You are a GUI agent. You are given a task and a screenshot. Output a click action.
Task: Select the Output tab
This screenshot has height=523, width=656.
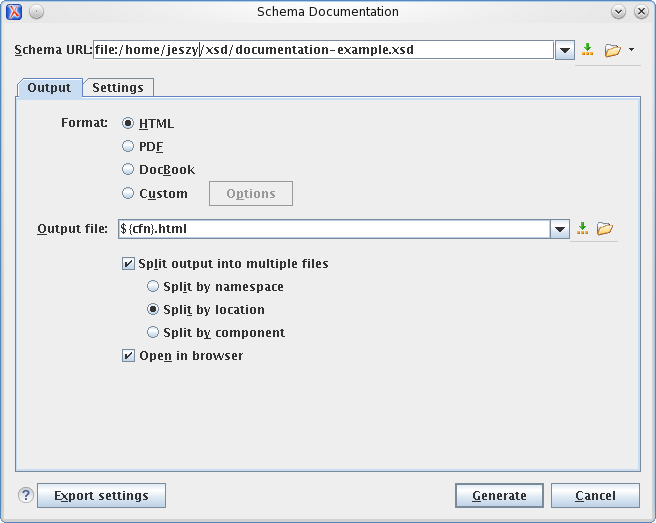pos(49,88)
